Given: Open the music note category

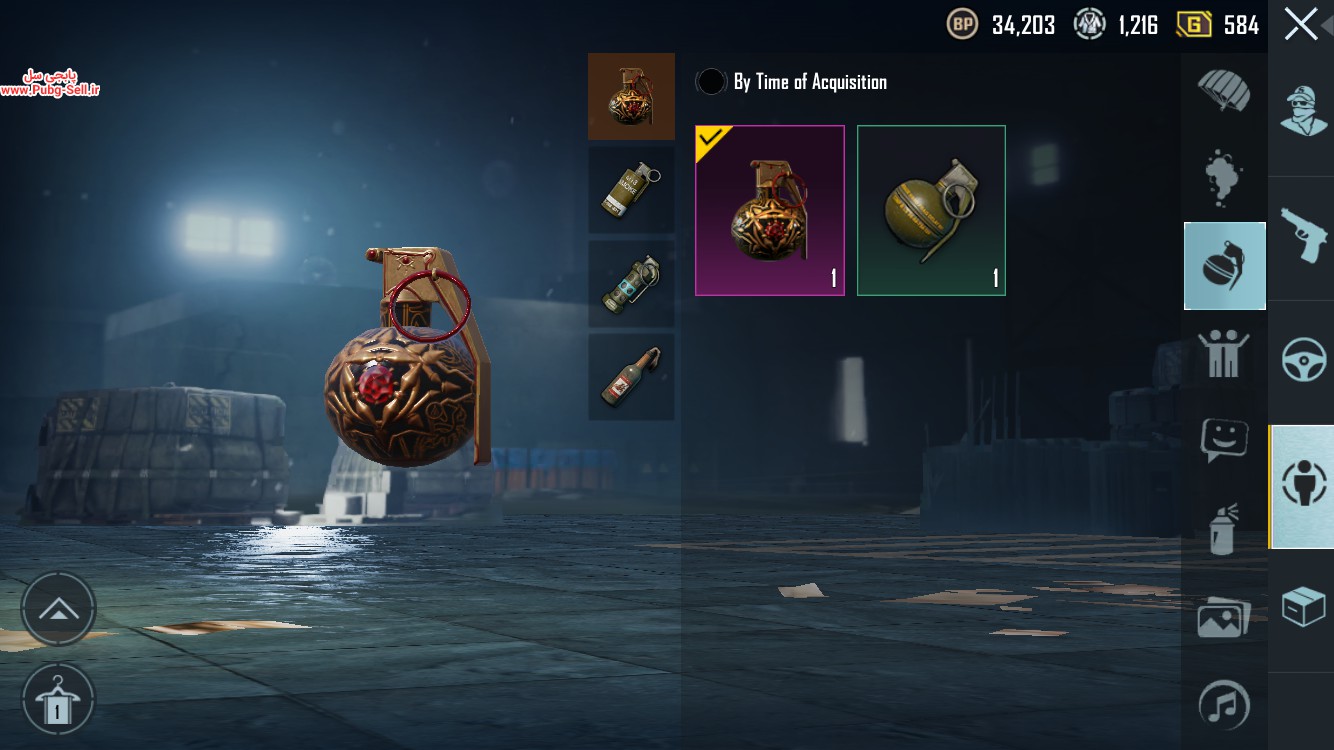Looking at the screenshot, I should pos(1224,705).
